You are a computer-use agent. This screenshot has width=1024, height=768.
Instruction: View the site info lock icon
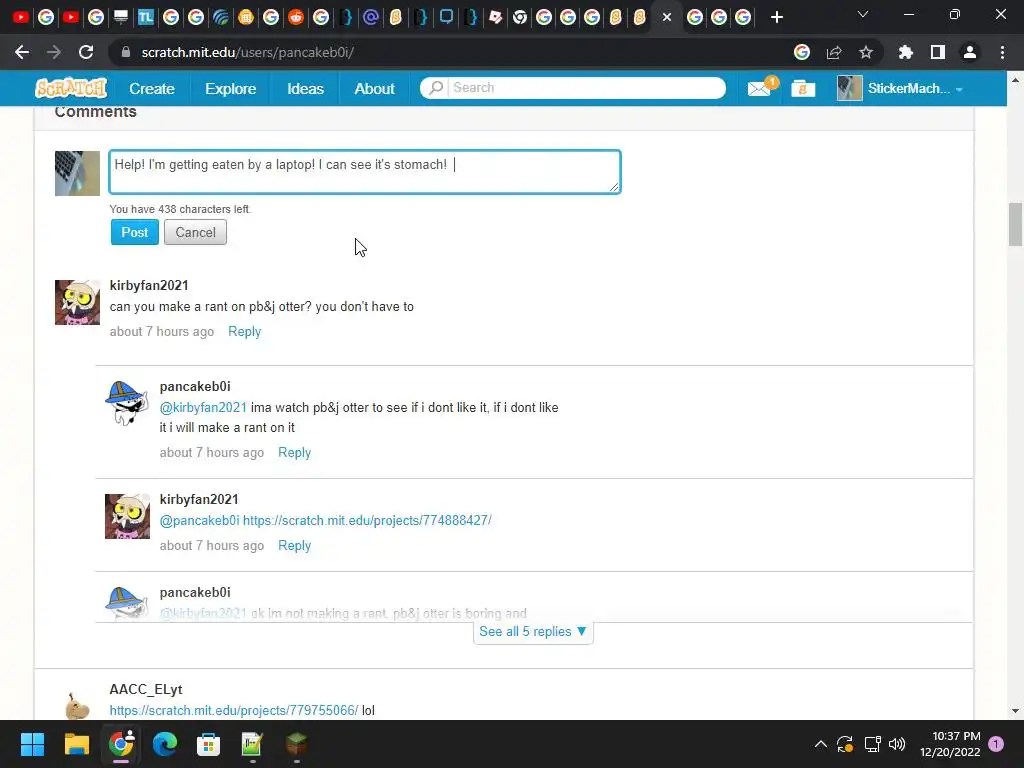click(x=125, y=52)
